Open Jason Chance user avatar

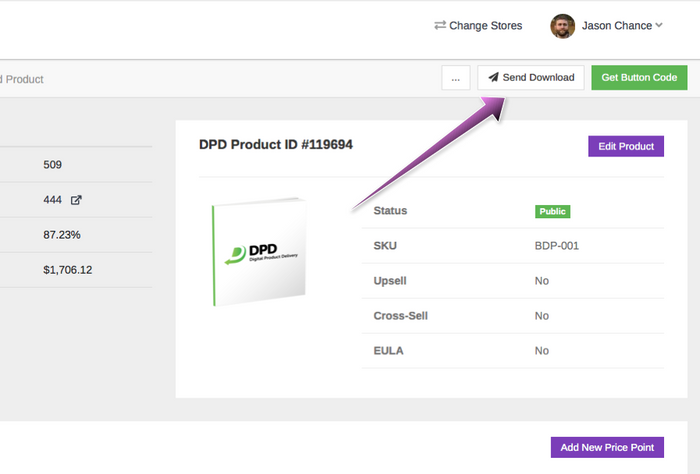(562, 26)
